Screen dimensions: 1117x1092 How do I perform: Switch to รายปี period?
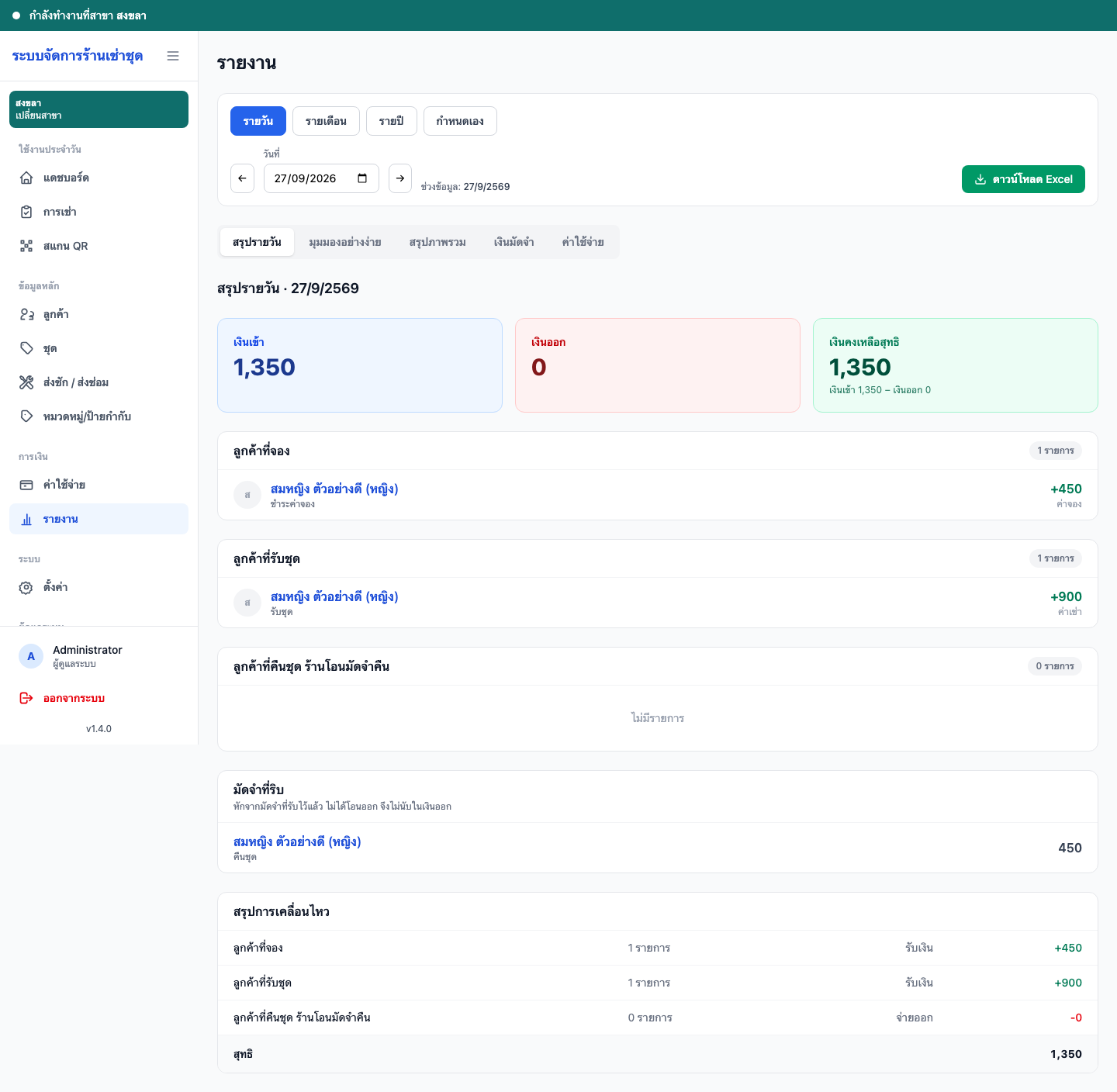tap(391, 121)
